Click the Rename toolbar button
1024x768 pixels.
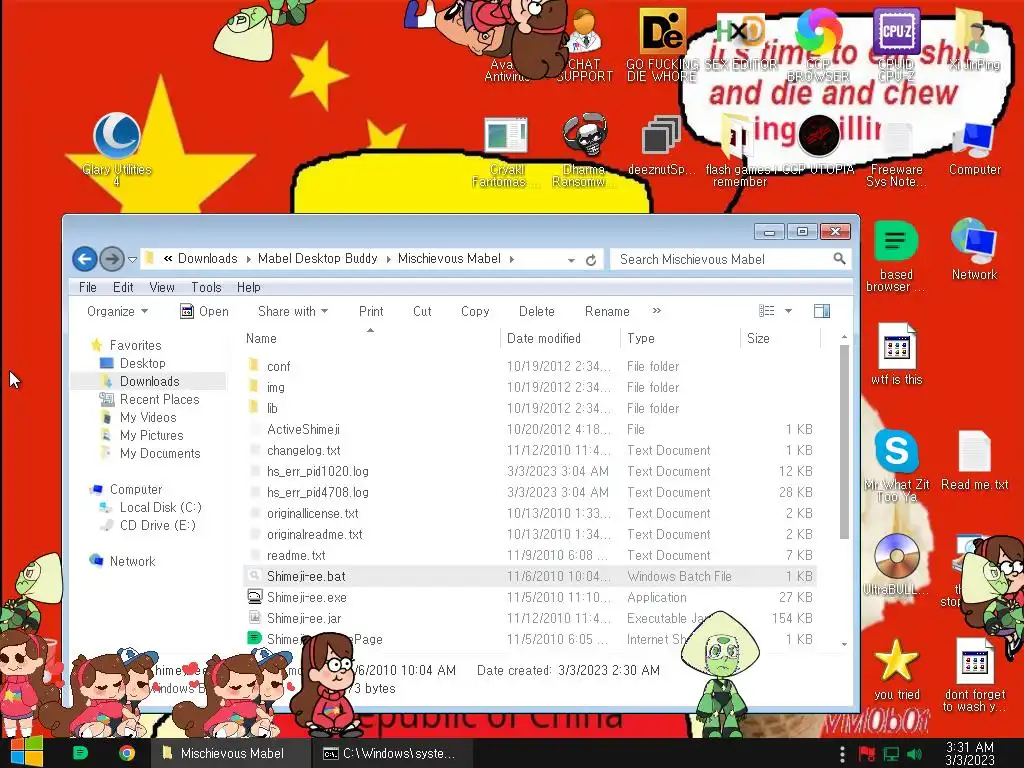coord(607,312)
